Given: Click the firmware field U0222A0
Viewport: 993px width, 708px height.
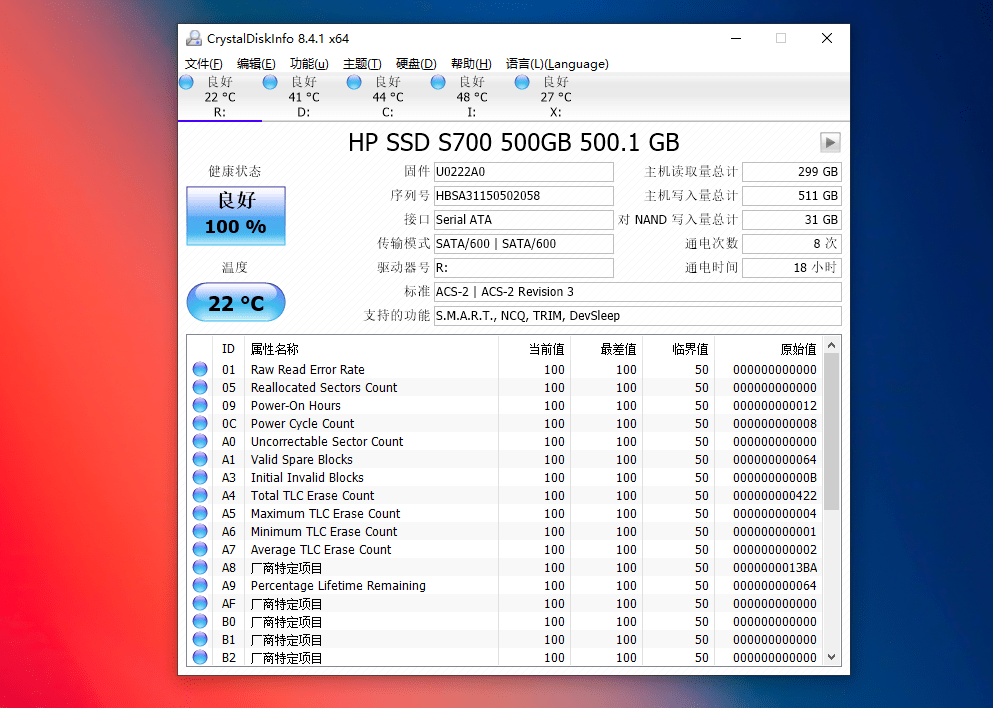Looking at the screenshot, I should [524, 172].
